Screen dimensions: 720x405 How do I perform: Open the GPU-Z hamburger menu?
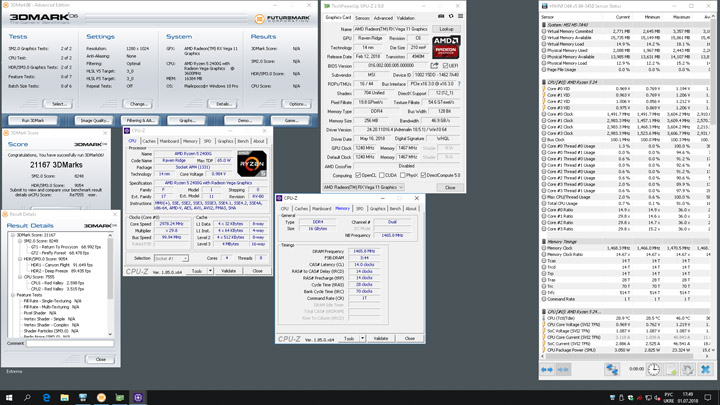[460, 17]
